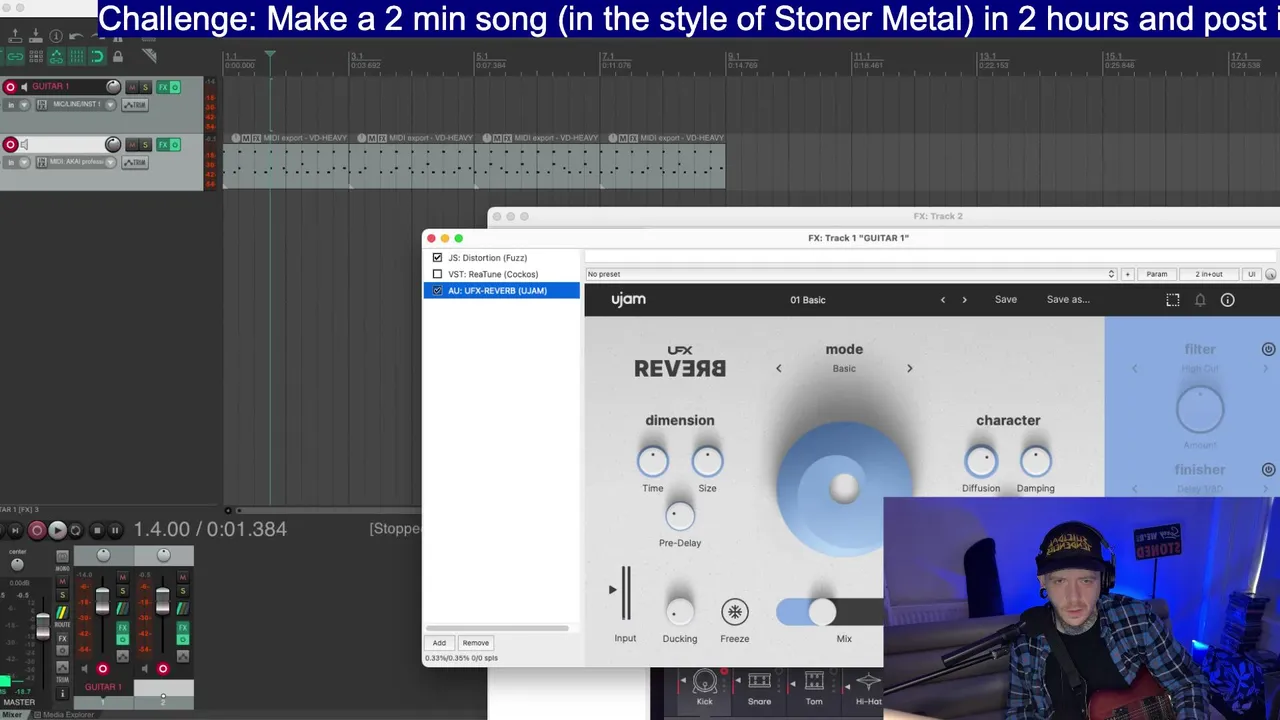Solo the second track in track panel
This screenshot has width=1280, height=720.
coord(145,145)
